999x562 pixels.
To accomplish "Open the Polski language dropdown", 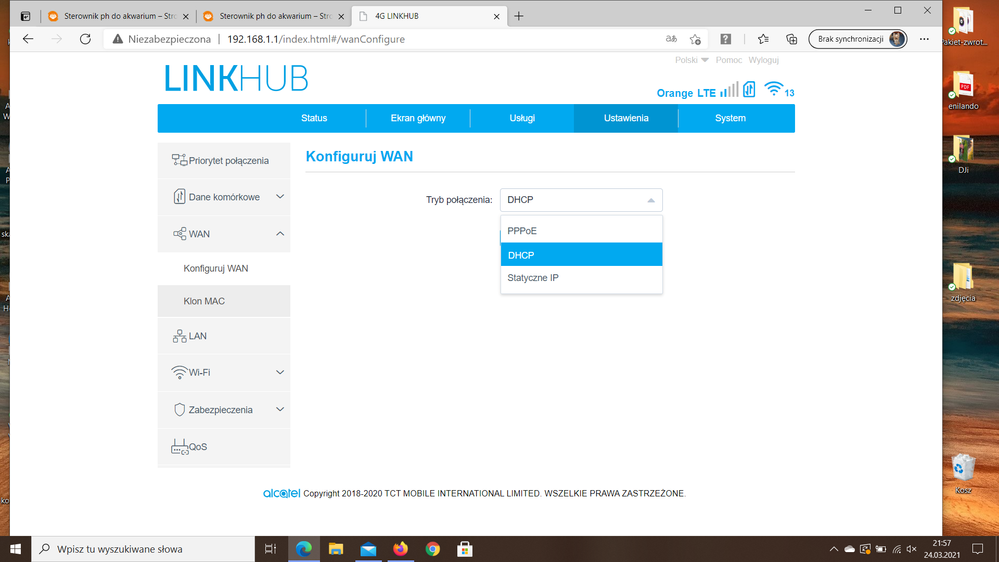I will point(691,60).
